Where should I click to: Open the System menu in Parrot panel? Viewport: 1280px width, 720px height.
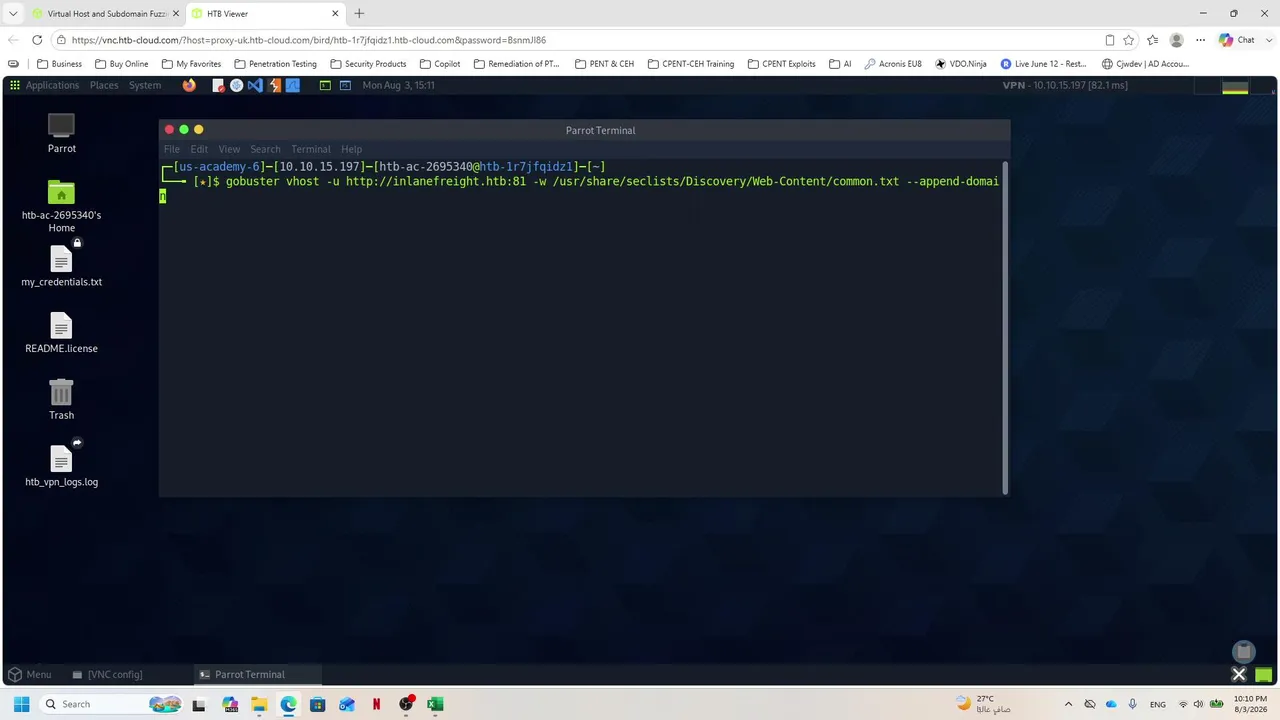[145, 85]
